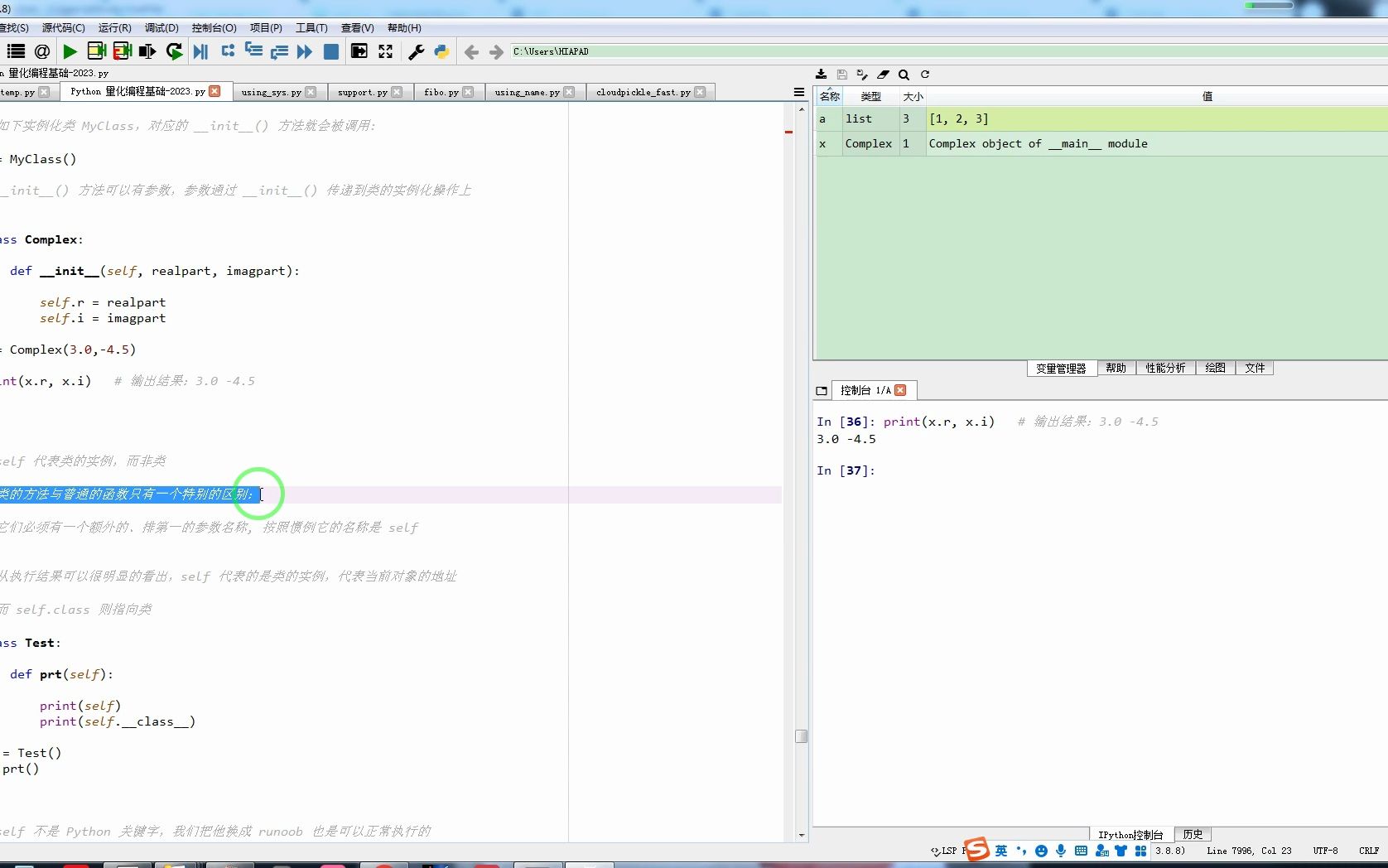Switch to 文件 pane tab
The width and height of the screenshot is (1388, 868).
tap(1255, 368)
